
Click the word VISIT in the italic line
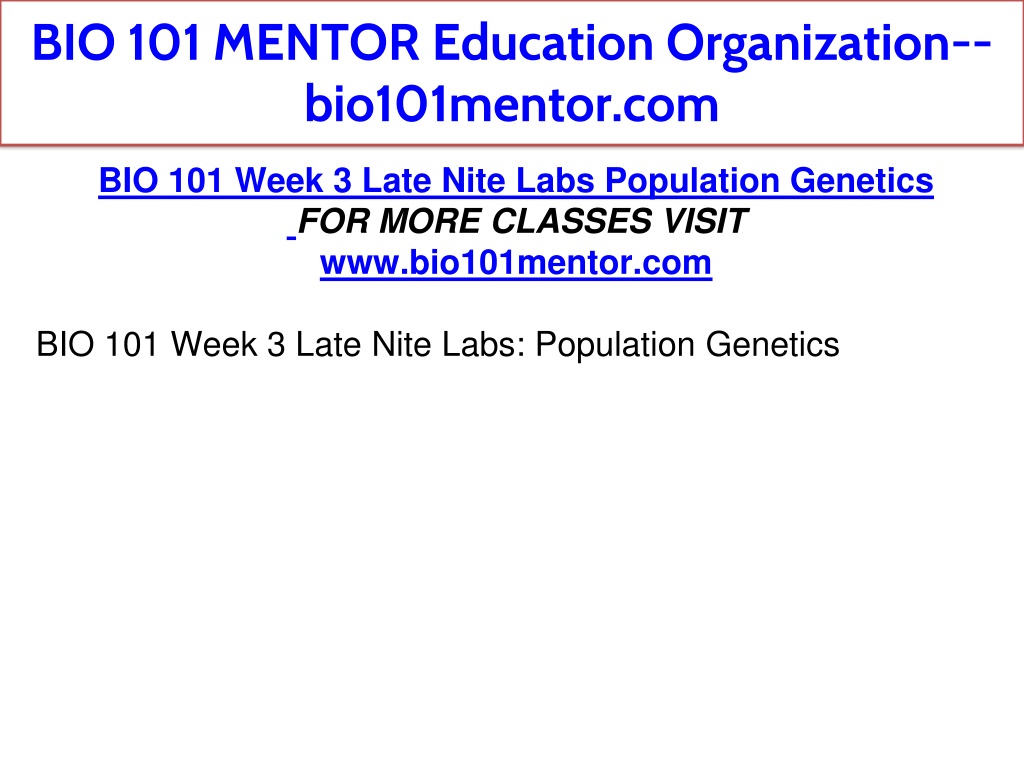[705, 221]
